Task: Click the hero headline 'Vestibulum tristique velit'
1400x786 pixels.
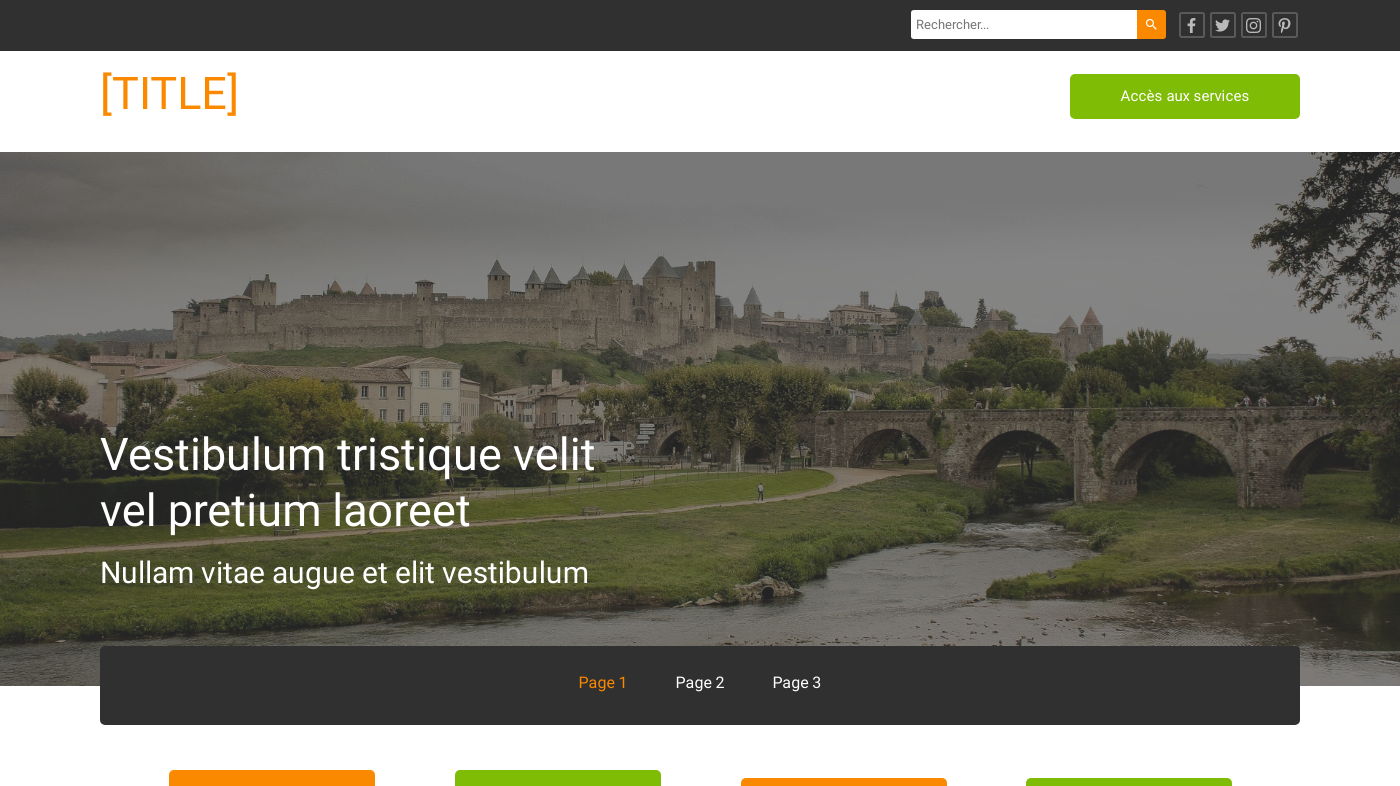Action: [347, 455]
